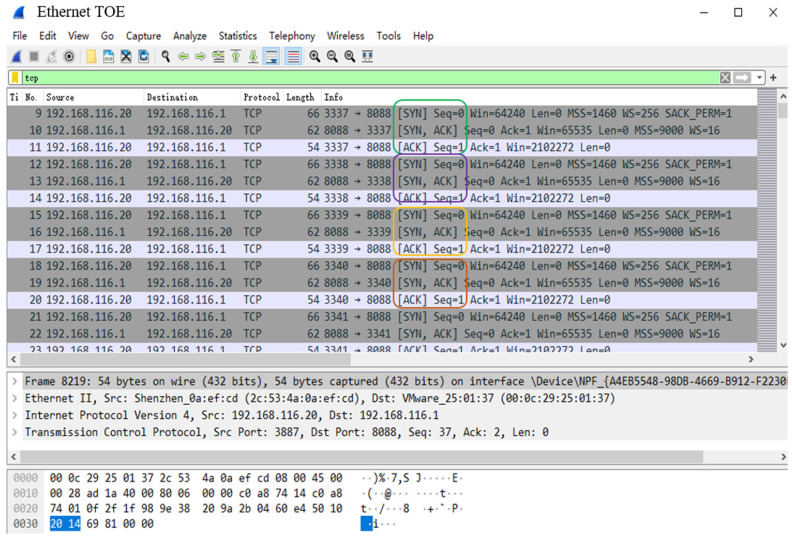Viewport: 792px width, 540px height.
Task: Expand the Transmission Control Protocol details
Action: tap(15, 433)
